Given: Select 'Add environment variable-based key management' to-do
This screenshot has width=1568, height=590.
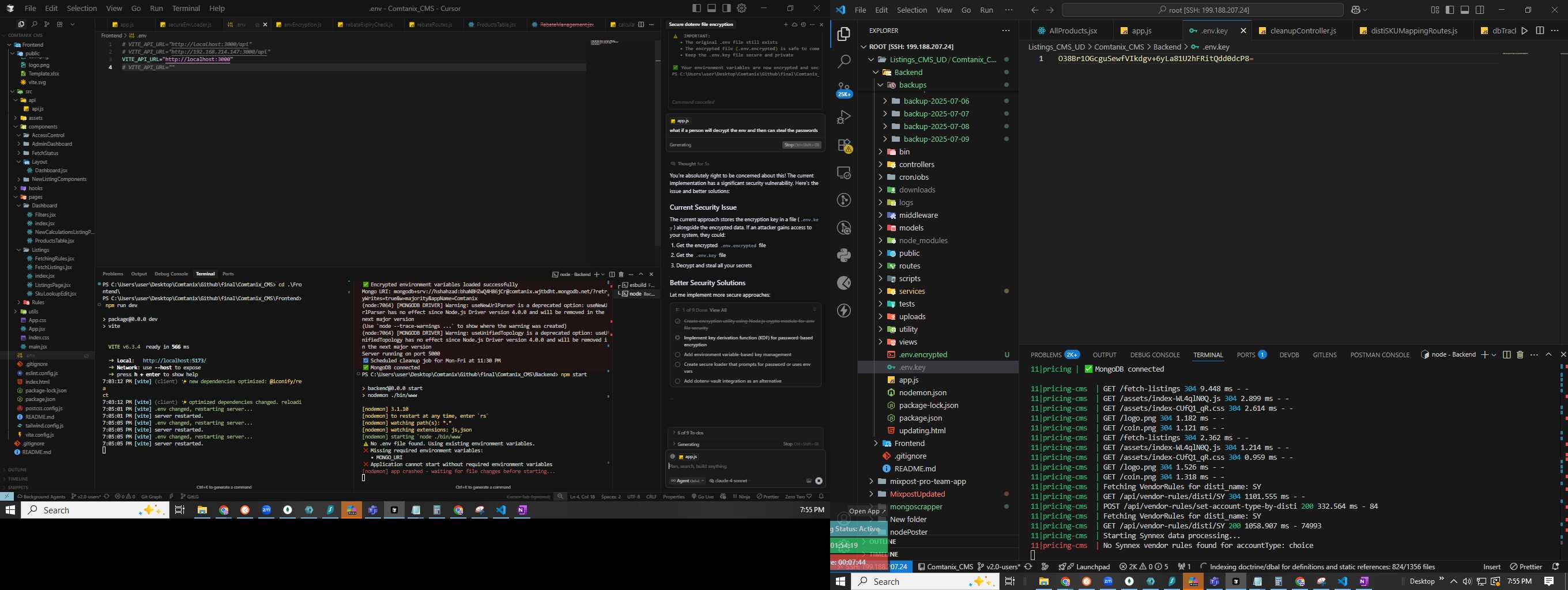Looking at the screenshot, I should tap(677, 354).
